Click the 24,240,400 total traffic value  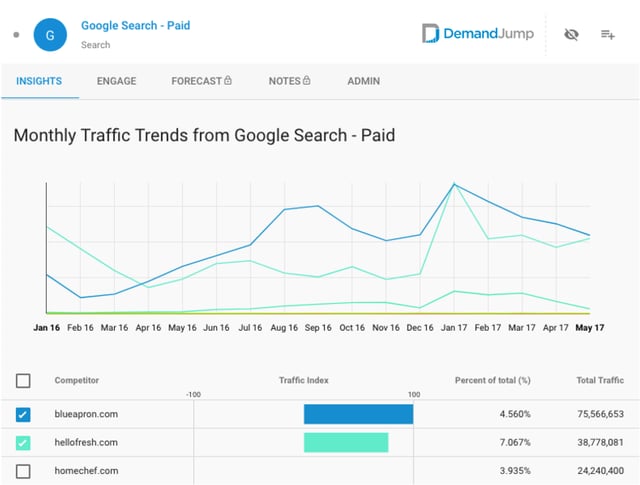(x=600, y=471)
